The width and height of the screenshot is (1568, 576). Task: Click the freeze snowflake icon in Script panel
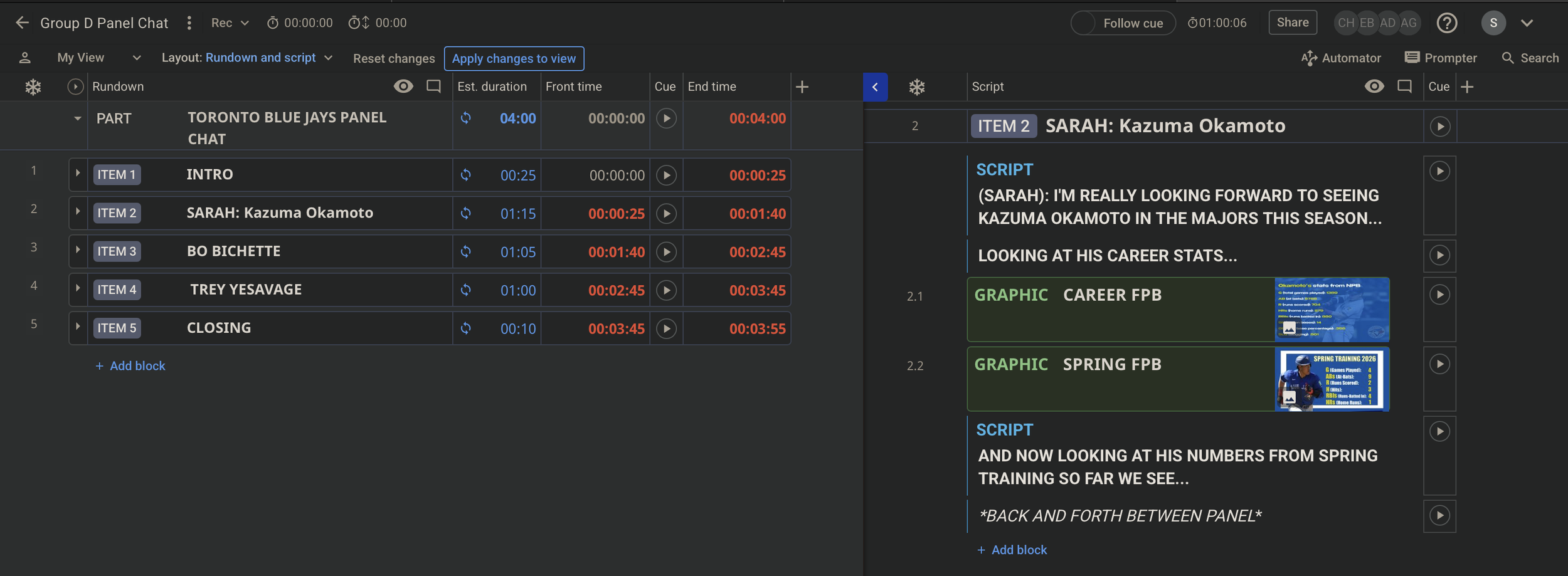click(917, 87)
